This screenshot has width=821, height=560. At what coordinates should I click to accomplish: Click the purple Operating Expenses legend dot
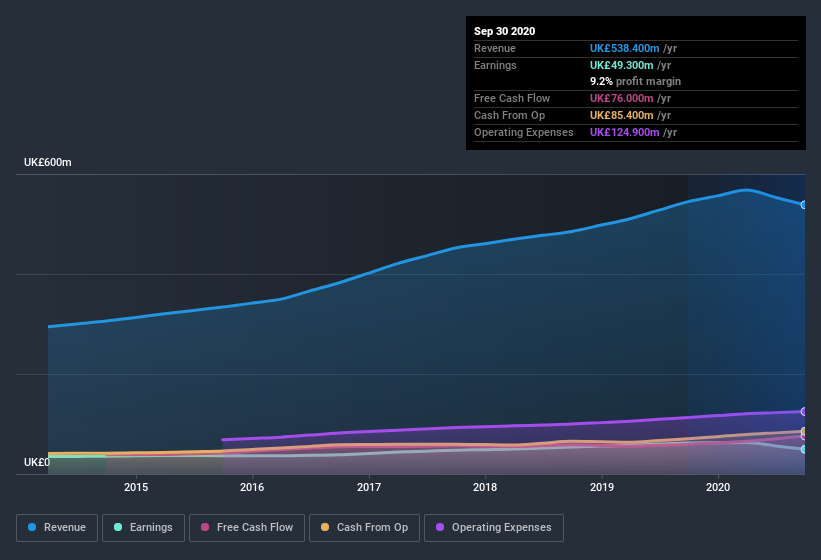[440, 527]
